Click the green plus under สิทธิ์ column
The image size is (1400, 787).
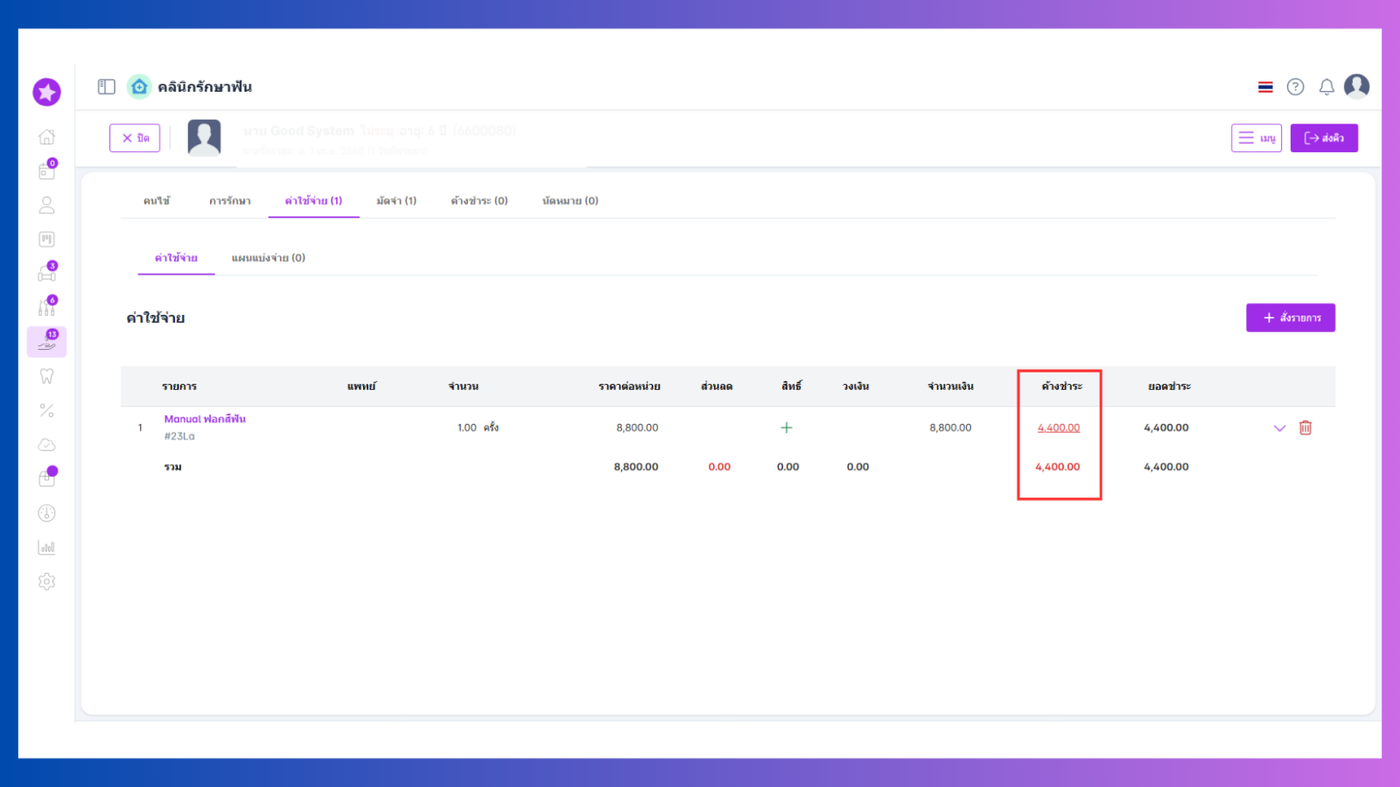[x=786, y=428]
